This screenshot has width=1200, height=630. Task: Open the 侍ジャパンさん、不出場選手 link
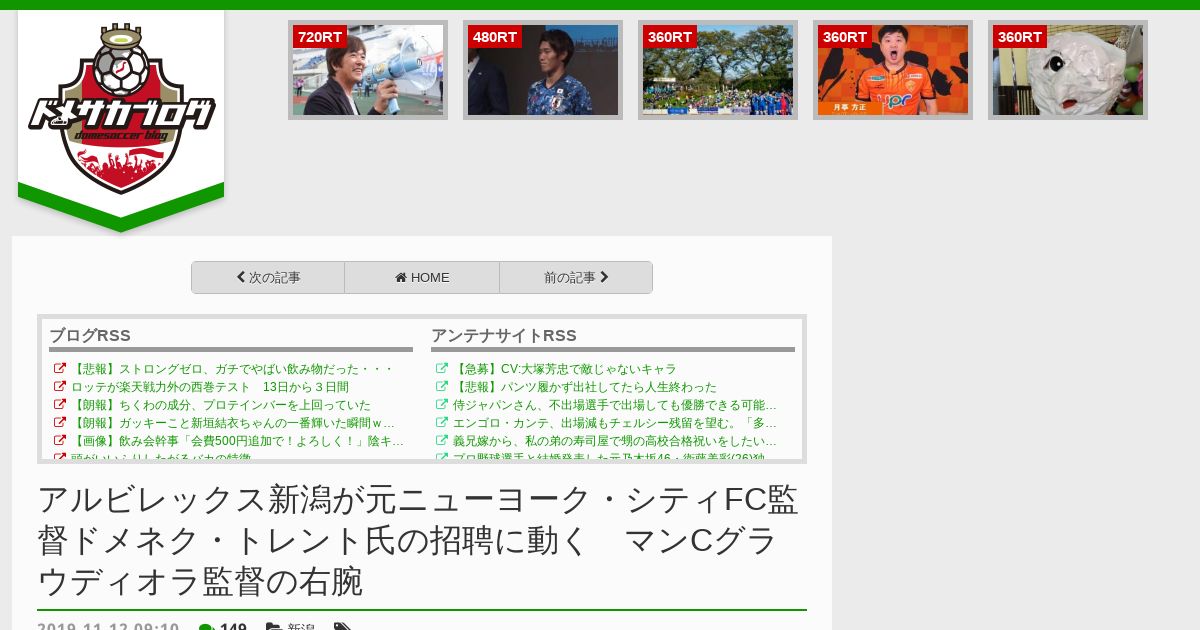[x=615, y=405]
